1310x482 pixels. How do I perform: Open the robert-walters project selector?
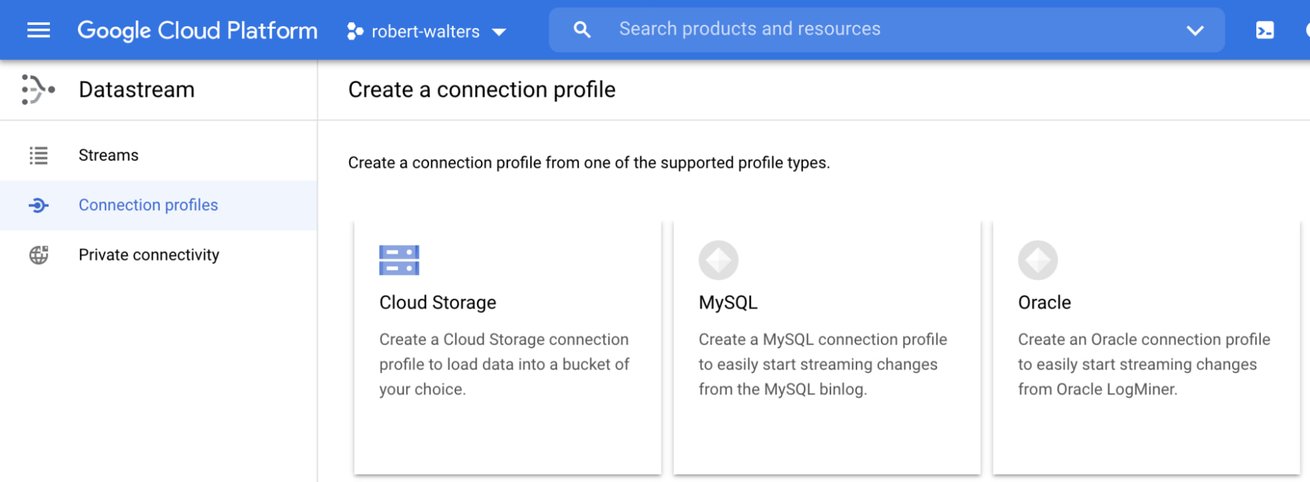(x=427, y=31)
